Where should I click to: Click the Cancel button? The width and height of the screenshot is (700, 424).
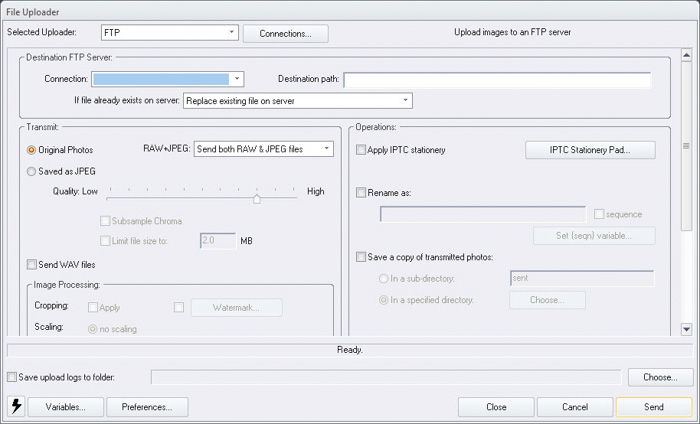(x=575, y=407)
